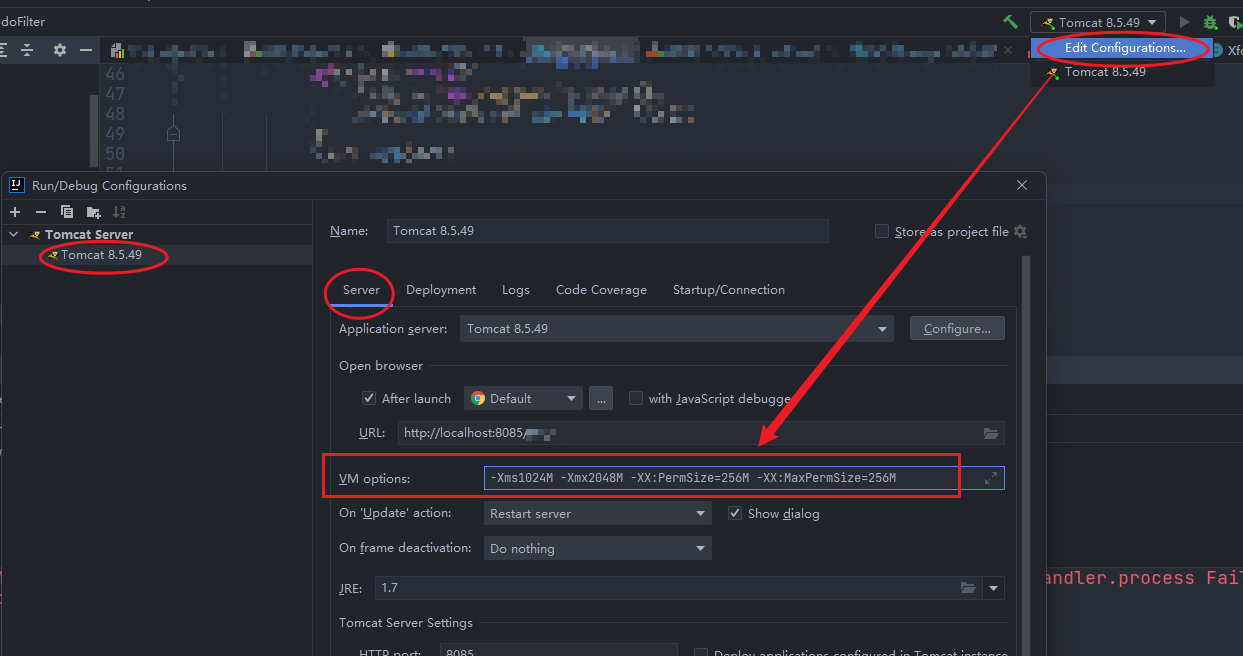Open the Application server dropdown
1243x656 pixels.
point(677,328)
